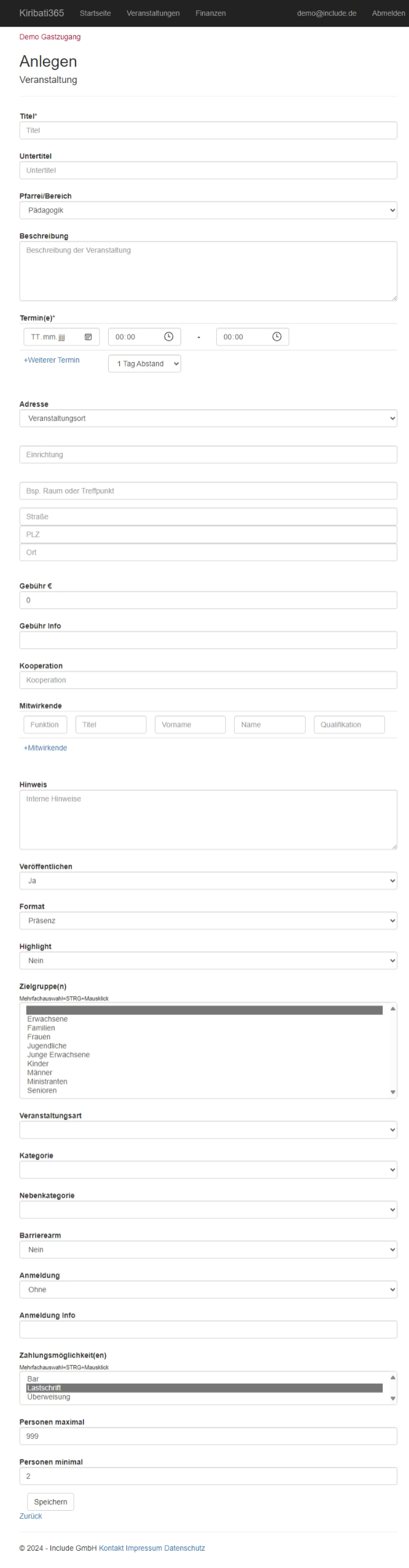The width and height of the screenshot is (409, 1568).
Task: Select Familien in the Zielgruppe(n) list
Action: [x=41, y=1028]
